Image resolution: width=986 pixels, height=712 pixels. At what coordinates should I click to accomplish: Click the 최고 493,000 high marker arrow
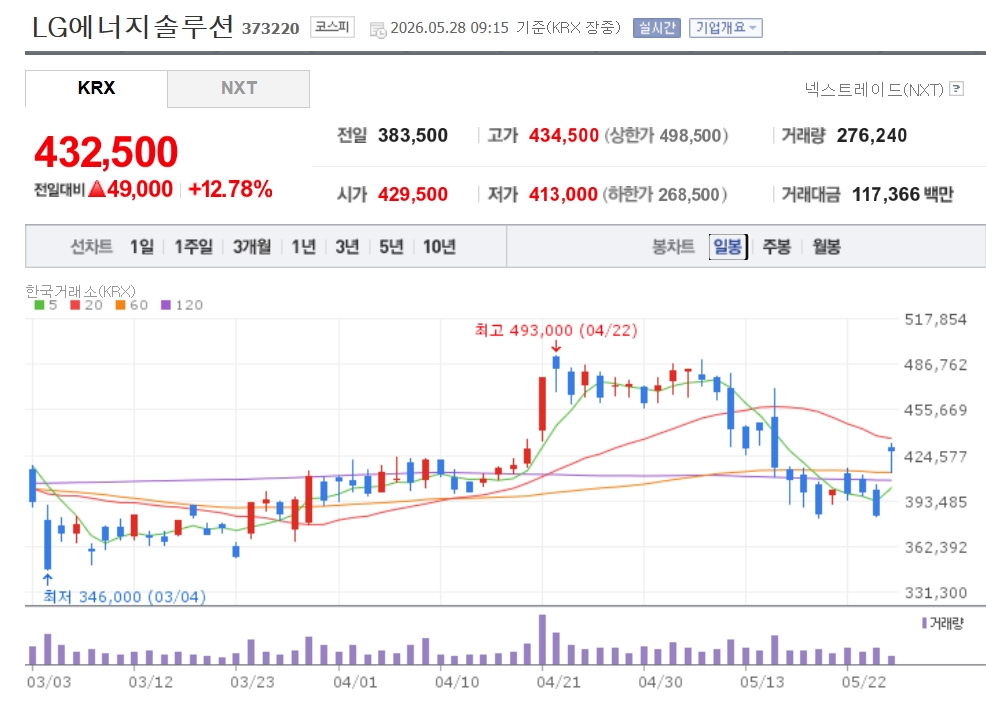pyautogui.click(x=556, y=347)
